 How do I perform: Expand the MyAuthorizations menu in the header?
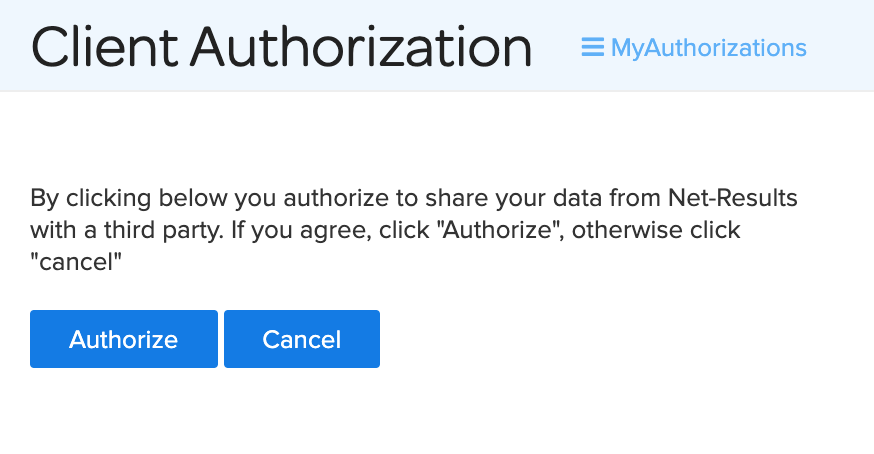point(694,48)
